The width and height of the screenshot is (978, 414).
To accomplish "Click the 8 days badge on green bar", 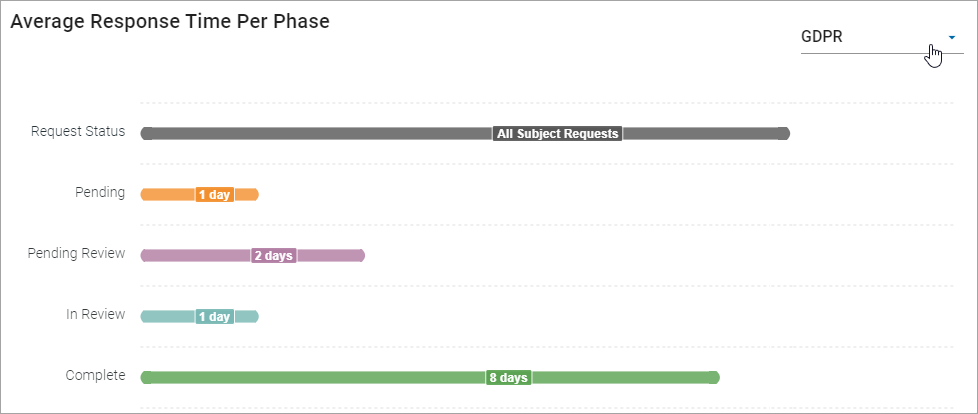I will click(x=508, y=378).
